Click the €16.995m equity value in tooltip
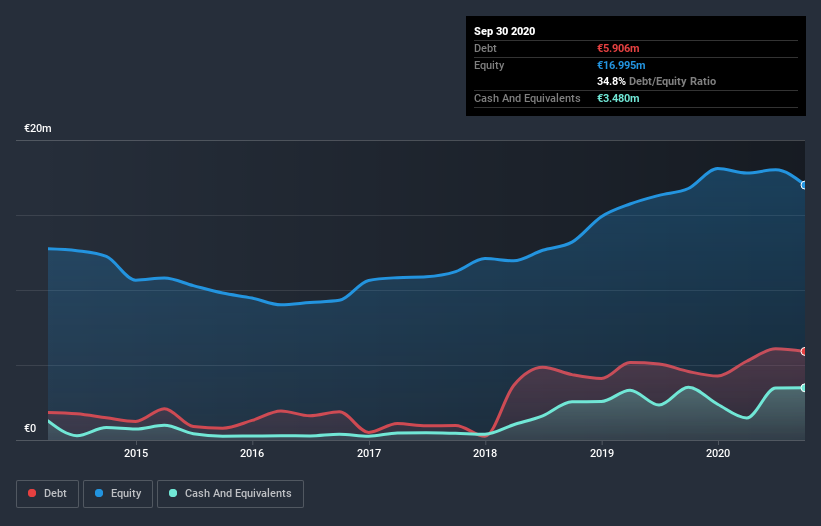The height and width of the screenshot is (526, 821). click(x=621, y=65)
